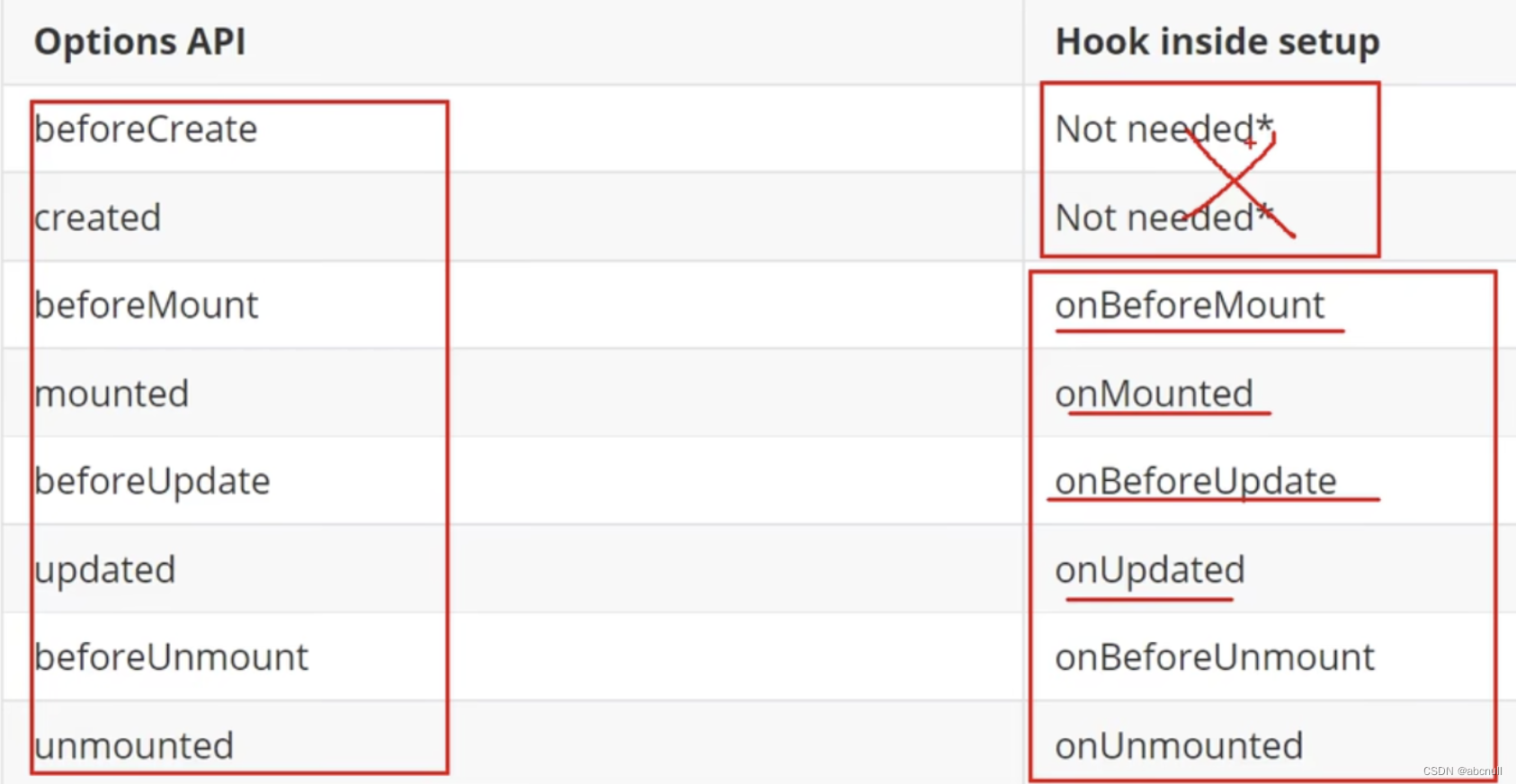The height and width of the screenshot is (784, 1516).
Task: Click the unmounted option text
Action: (x=134, y=746)
